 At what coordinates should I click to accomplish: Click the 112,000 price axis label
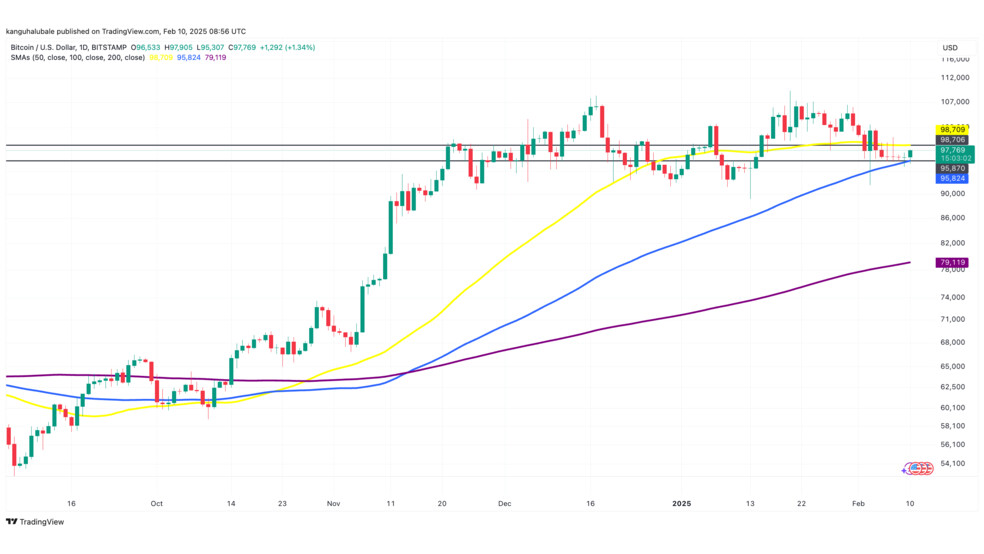(955, 78)
